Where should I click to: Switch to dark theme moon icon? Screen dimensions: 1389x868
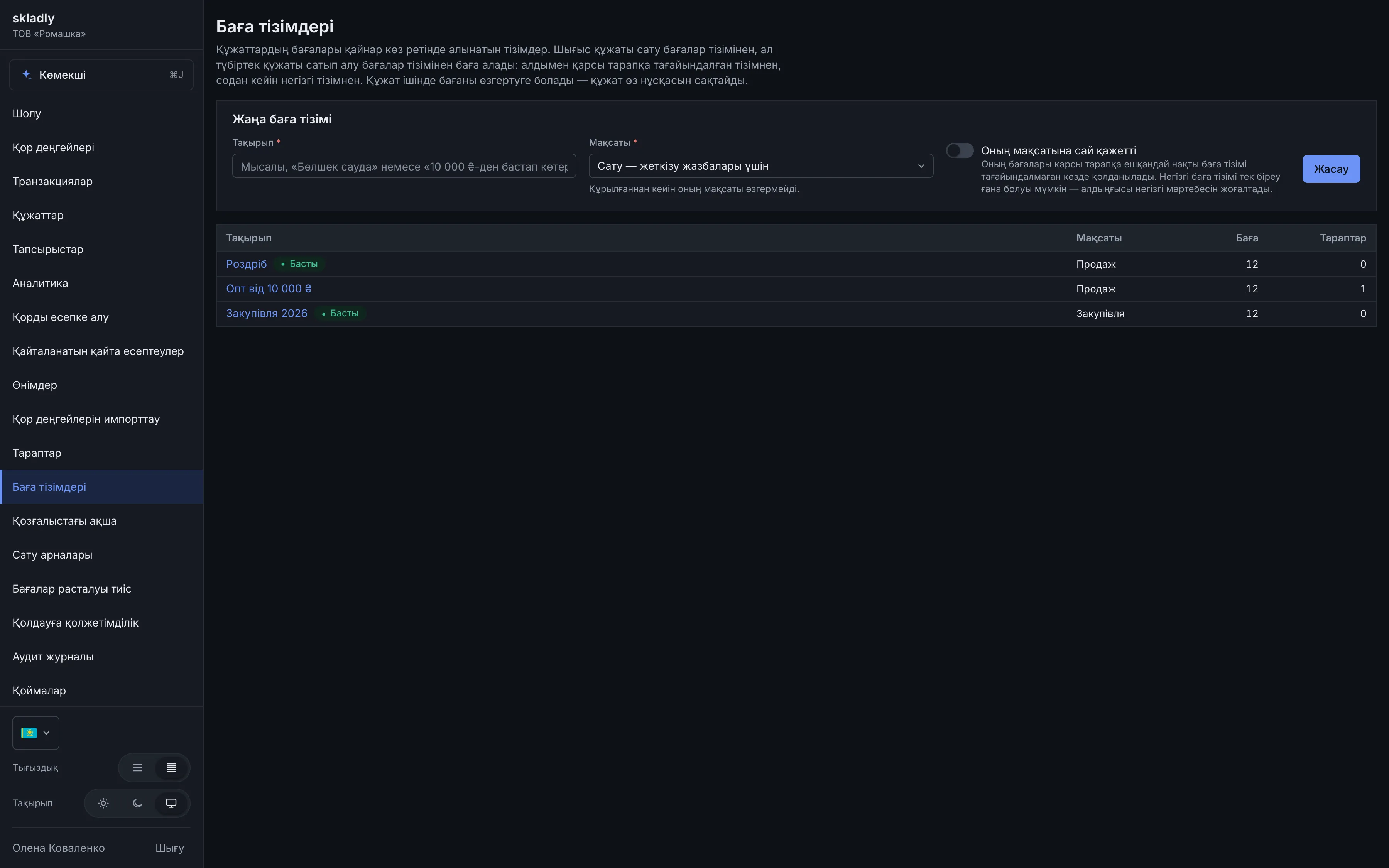pyautogui.click(x=137, y=803)
